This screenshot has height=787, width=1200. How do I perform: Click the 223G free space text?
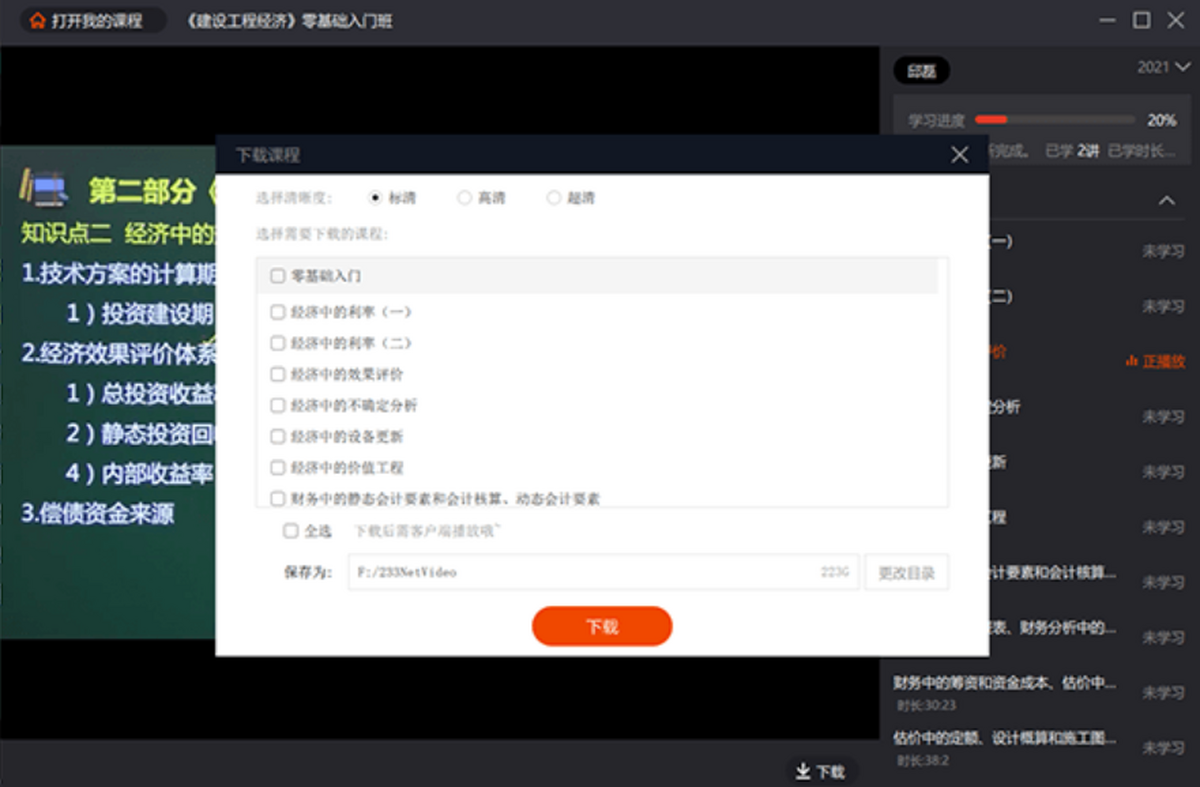(x=835, y=572)
